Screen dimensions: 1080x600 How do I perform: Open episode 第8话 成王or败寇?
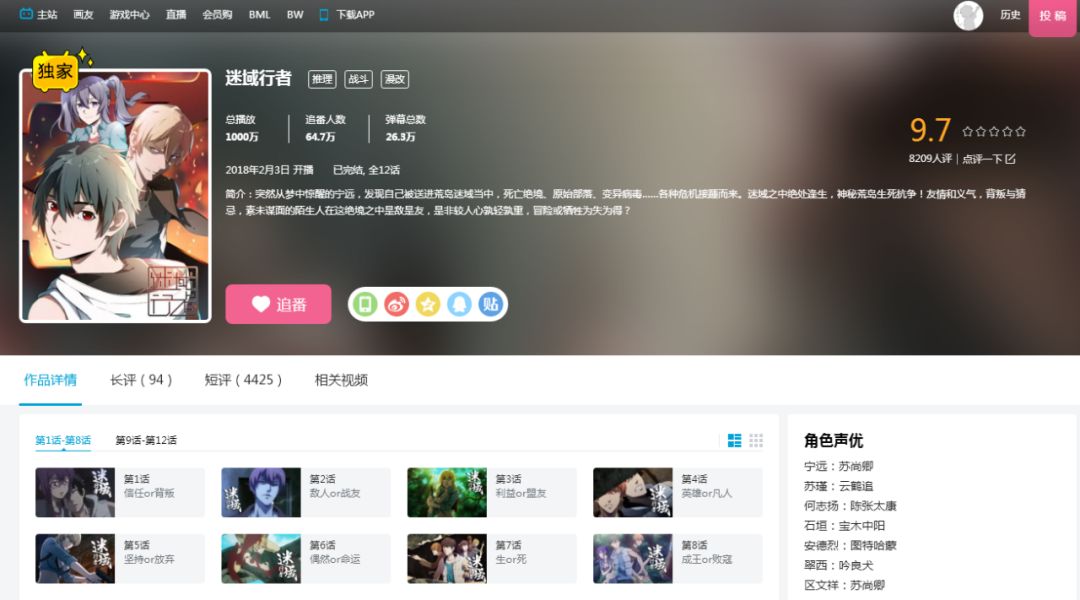point(678,559)
